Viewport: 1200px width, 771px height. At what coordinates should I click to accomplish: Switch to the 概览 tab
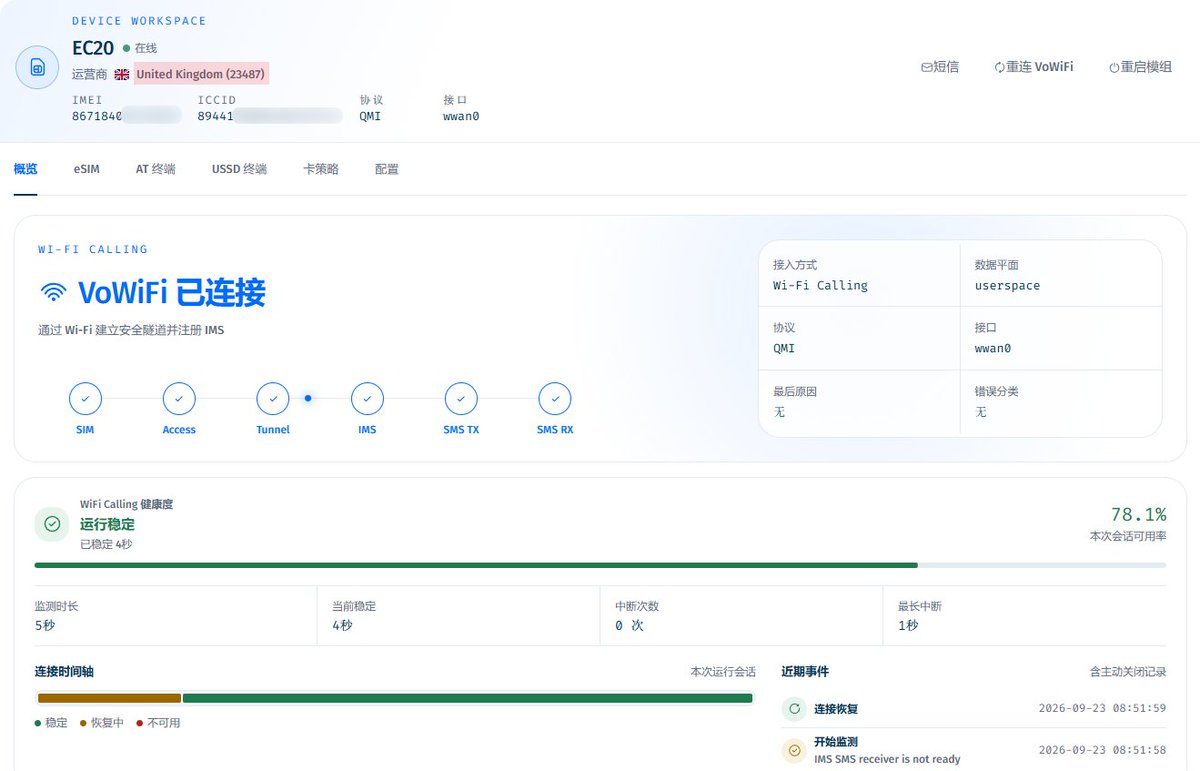[25, 169]
